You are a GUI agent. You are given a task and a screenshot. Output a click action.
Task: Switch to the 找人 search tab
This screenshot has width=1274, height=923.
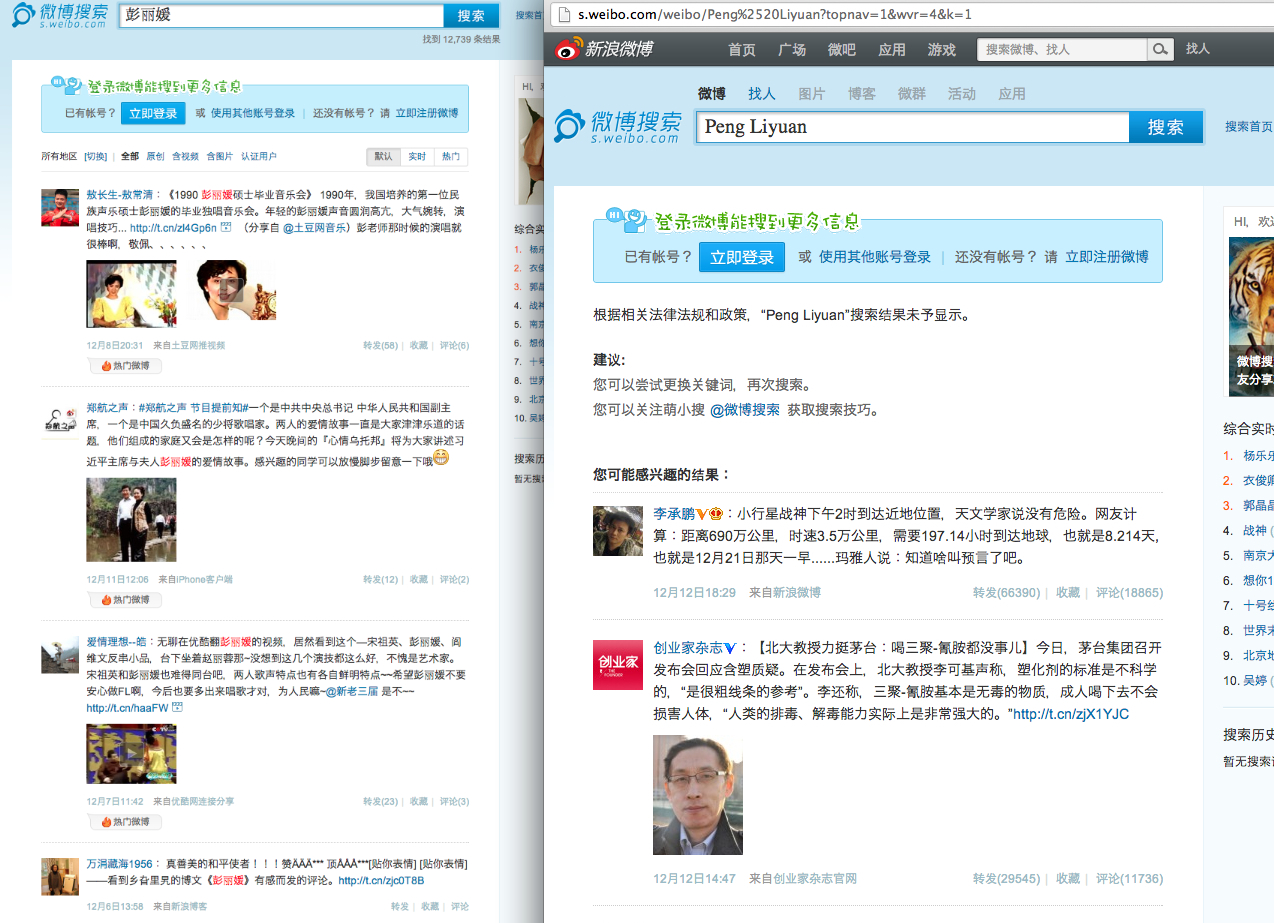(762, 93)
